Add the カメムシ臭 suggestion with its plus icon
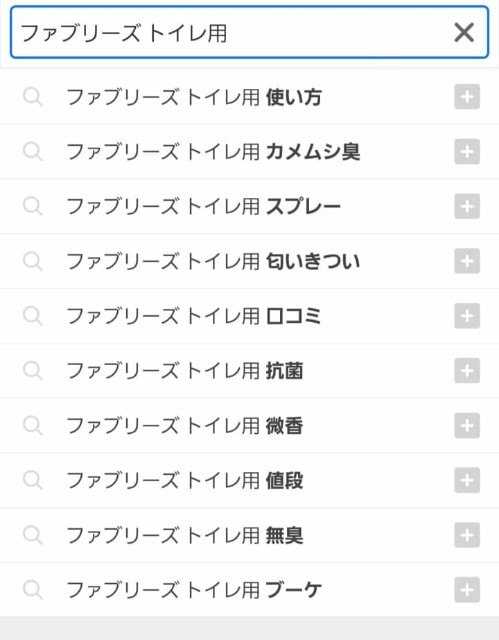Image resolution: width=499 pixels, height=640 pixels. click(467, 151)
